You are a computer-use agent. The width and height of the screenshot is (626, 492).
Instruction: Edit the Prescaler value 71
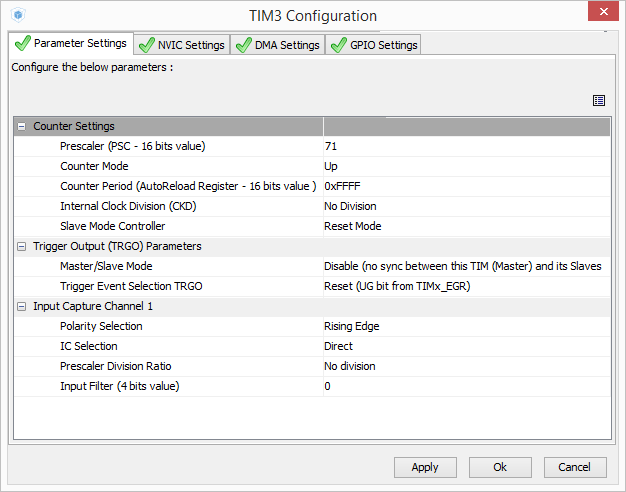(466, 146)
